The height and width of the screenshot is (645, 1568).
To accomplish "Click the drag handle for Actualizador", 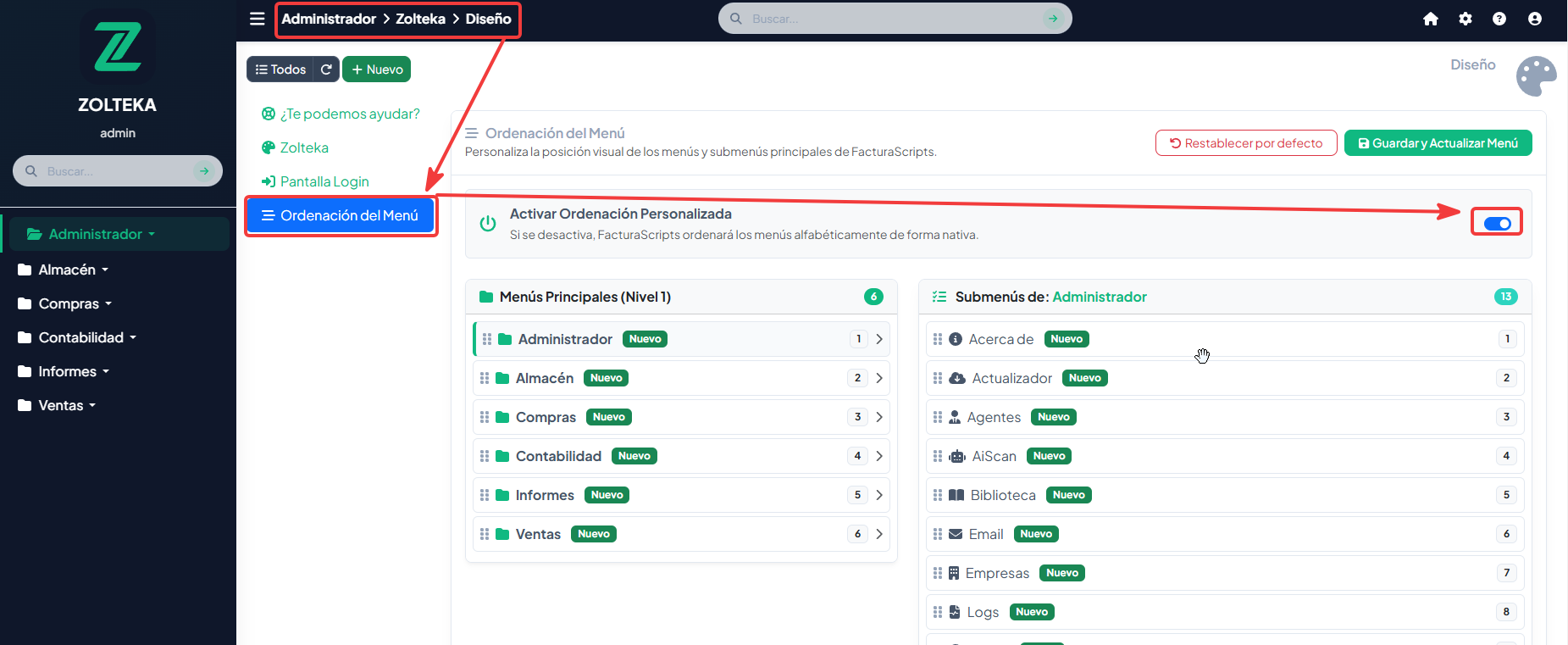I will point(938,378).
